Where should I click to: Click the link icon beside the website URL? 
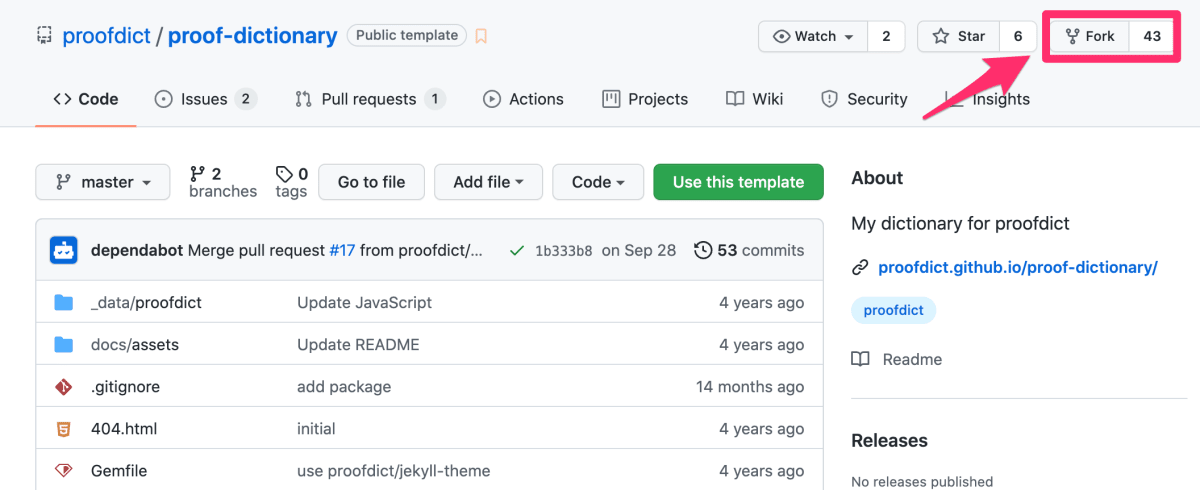tap(860, 267)
